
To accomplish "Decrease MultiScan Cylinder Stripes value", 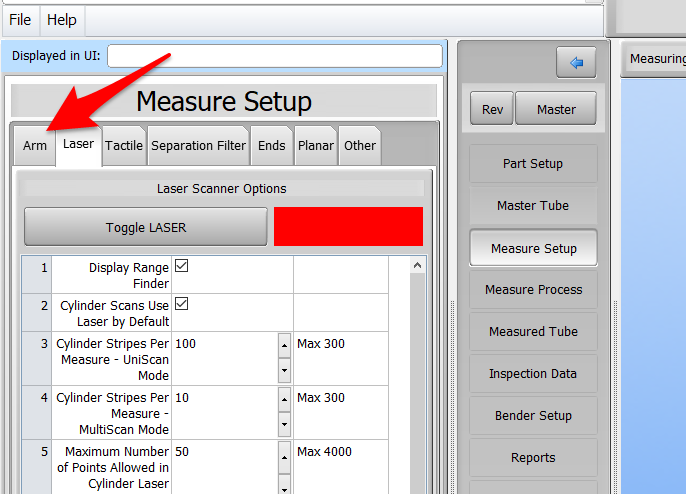I will click(284, 425).
